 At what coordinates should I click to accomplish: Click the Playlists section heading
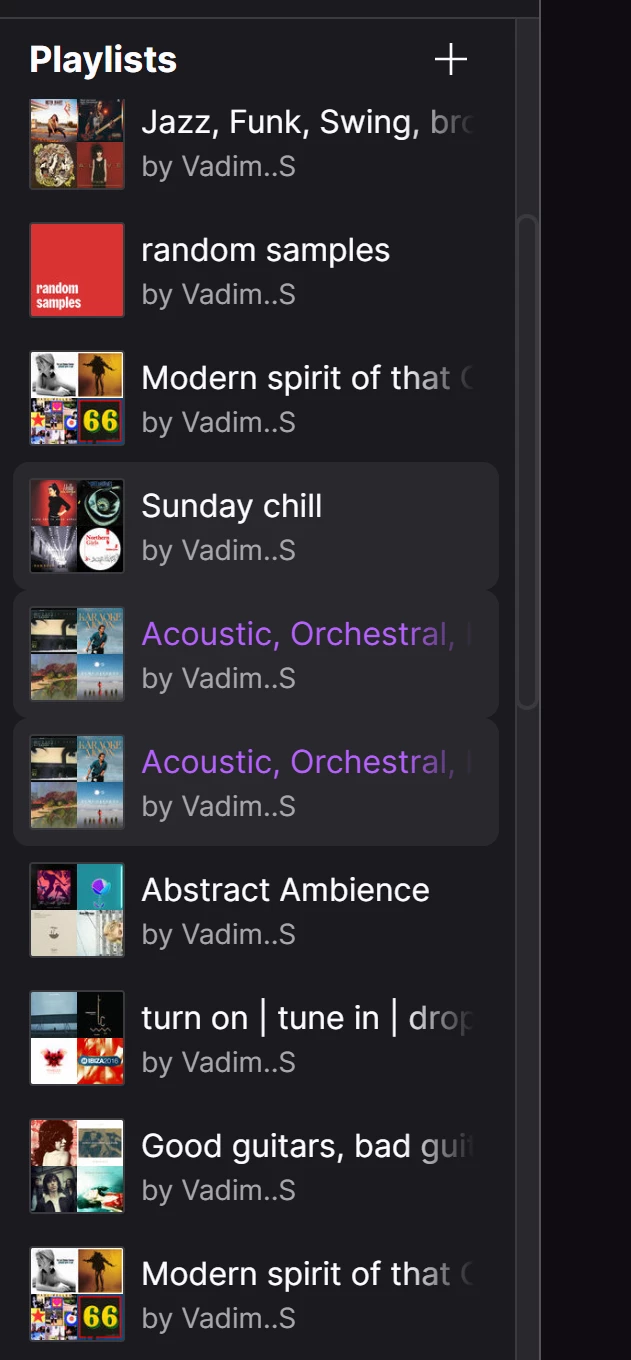point(103,60)
